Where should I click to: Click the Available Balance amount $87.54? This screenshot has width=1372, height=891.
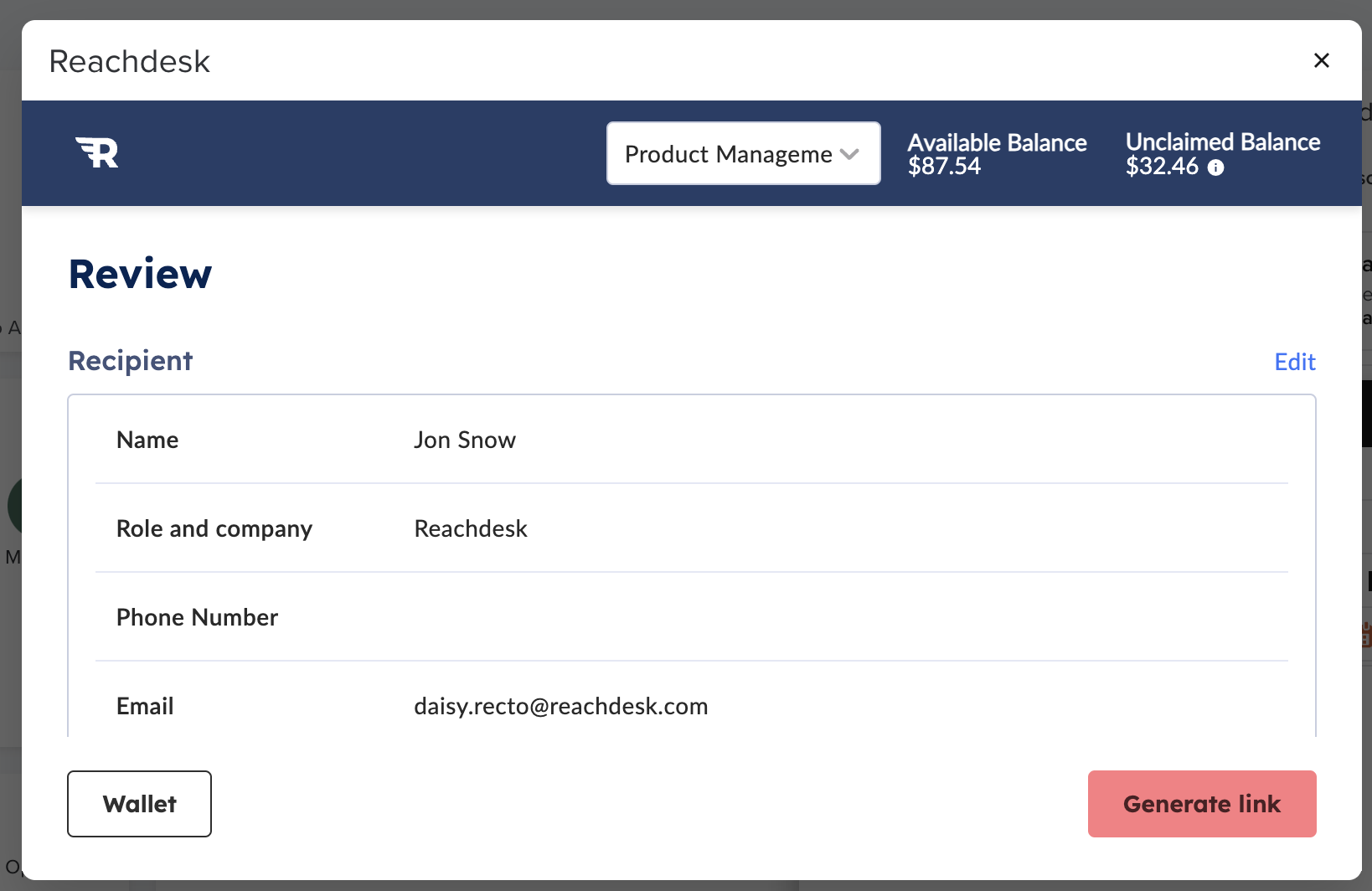tap(944, 166)
